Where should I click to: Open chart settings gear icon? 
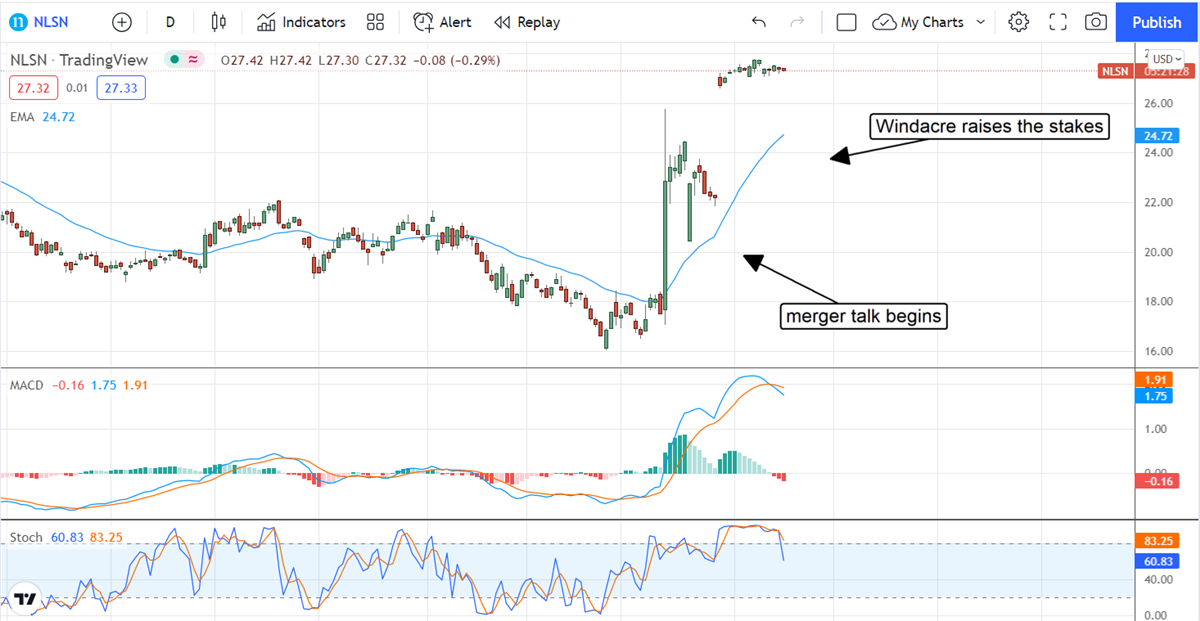pyautogui.click(x=1018, y=22)
